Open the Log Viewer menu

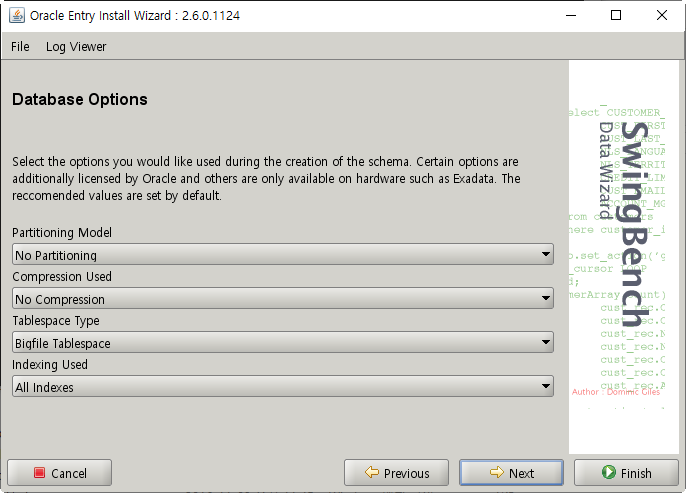pyautogui.click(x=76, y=46)
